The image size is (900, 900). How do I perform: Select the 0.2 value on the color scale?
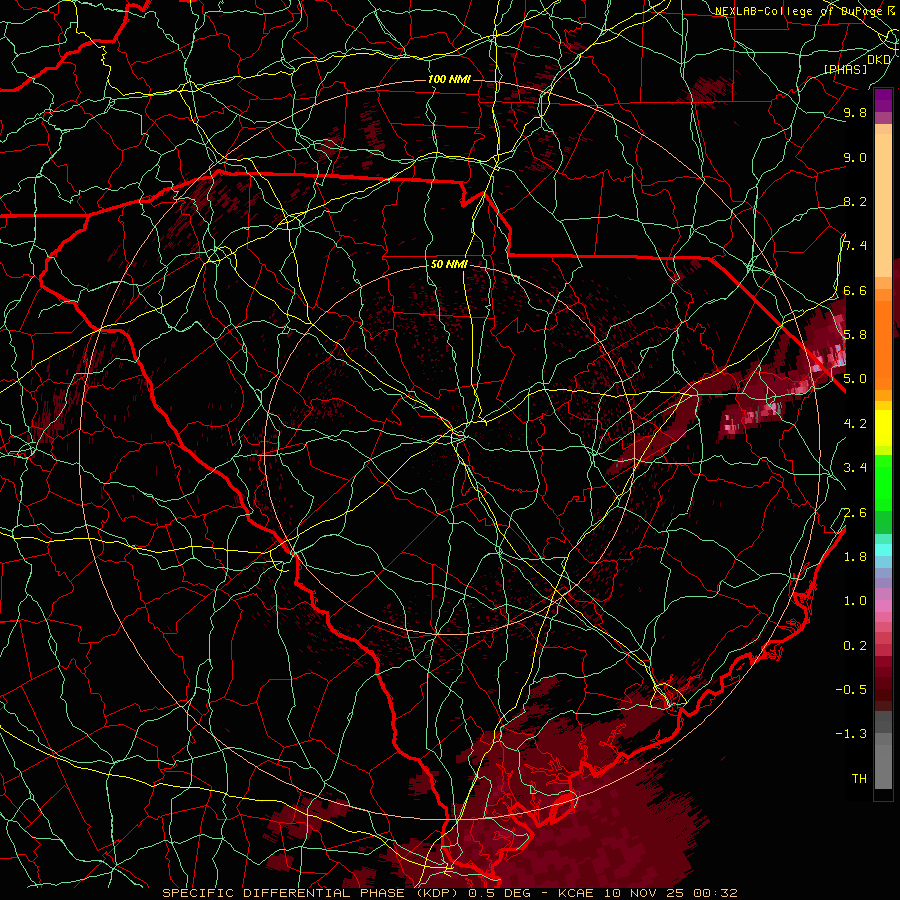point(855,646)
